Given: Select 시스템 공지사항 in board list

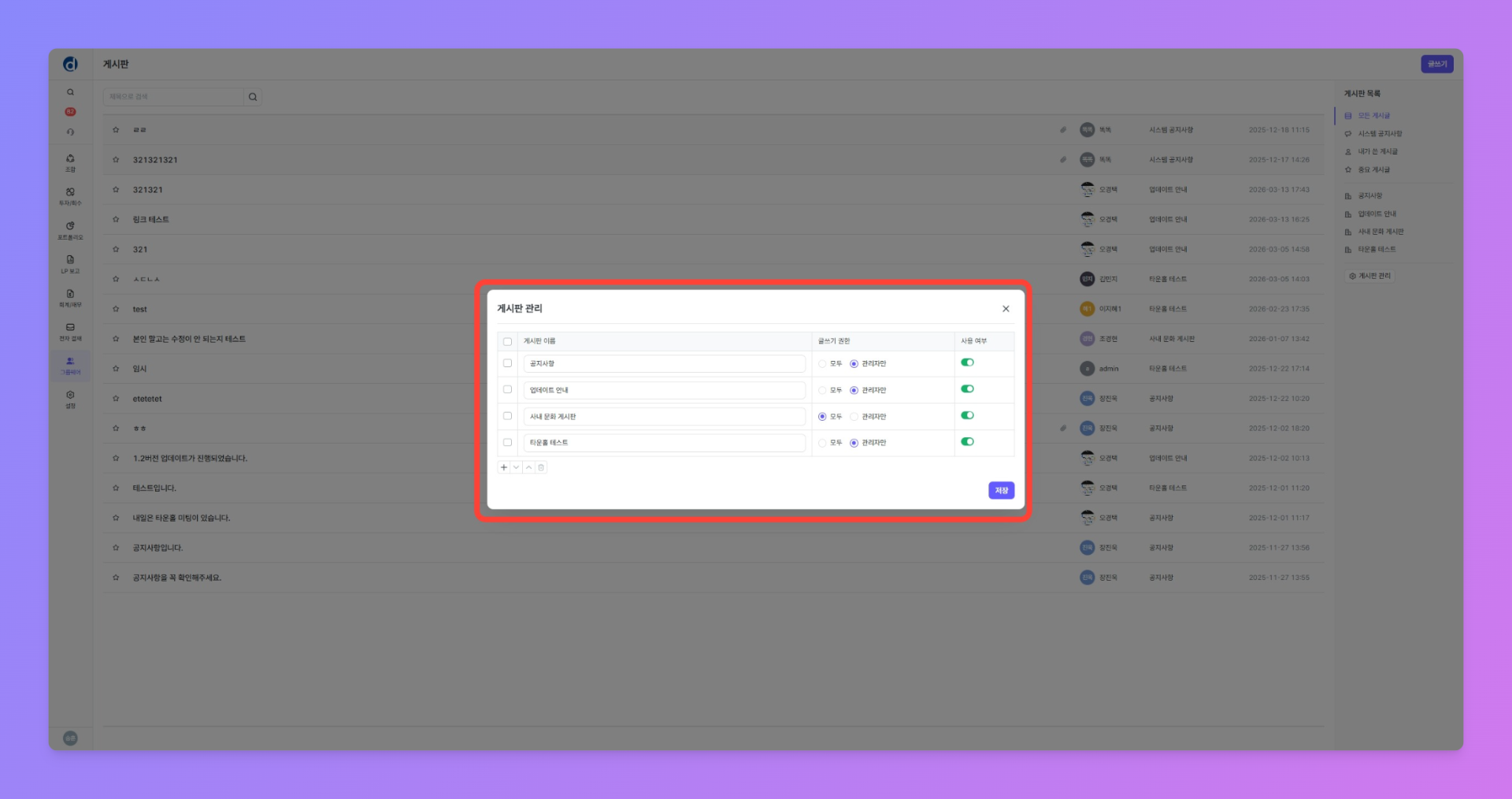Looking at the screenshot, I should [x=1380, y=134].
